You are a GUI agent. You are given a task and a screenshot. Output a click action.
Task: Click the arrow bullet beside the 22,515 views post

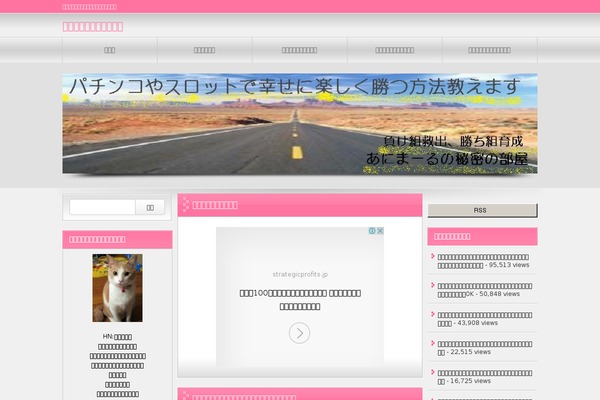pyautogui.click(x=433, y=343)
